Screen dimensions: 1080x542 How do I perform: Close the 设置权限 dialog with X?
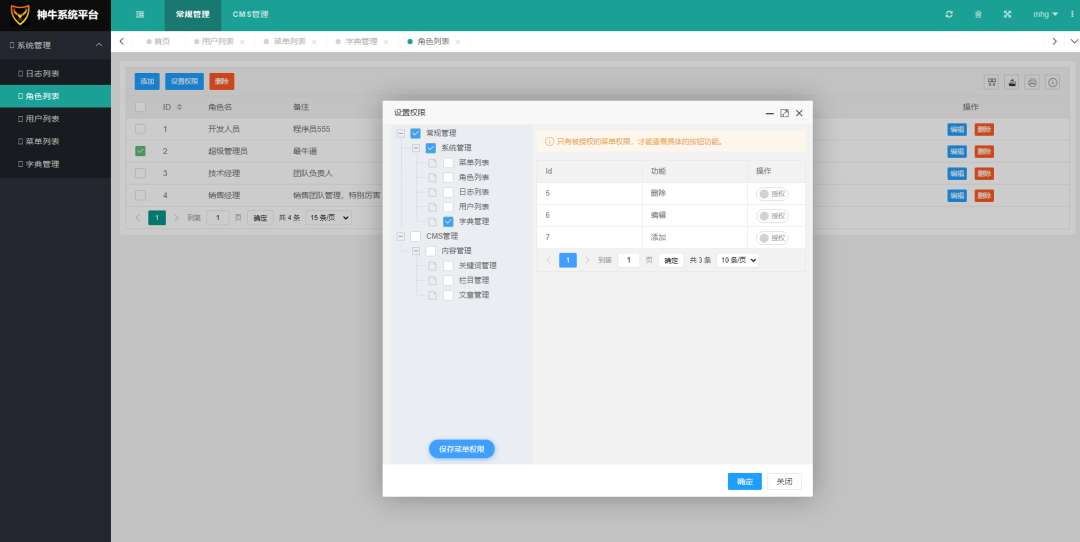click(x=799, y=113)
